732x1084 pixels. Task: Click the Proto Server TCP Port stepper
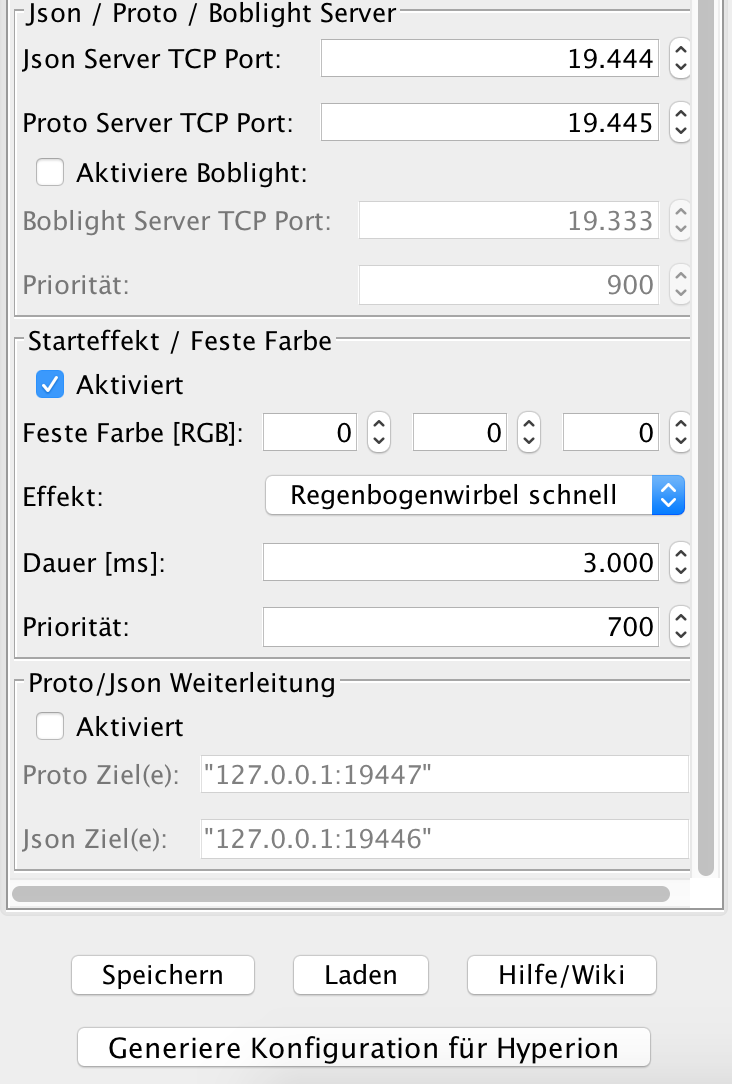[x=680, y=123]
